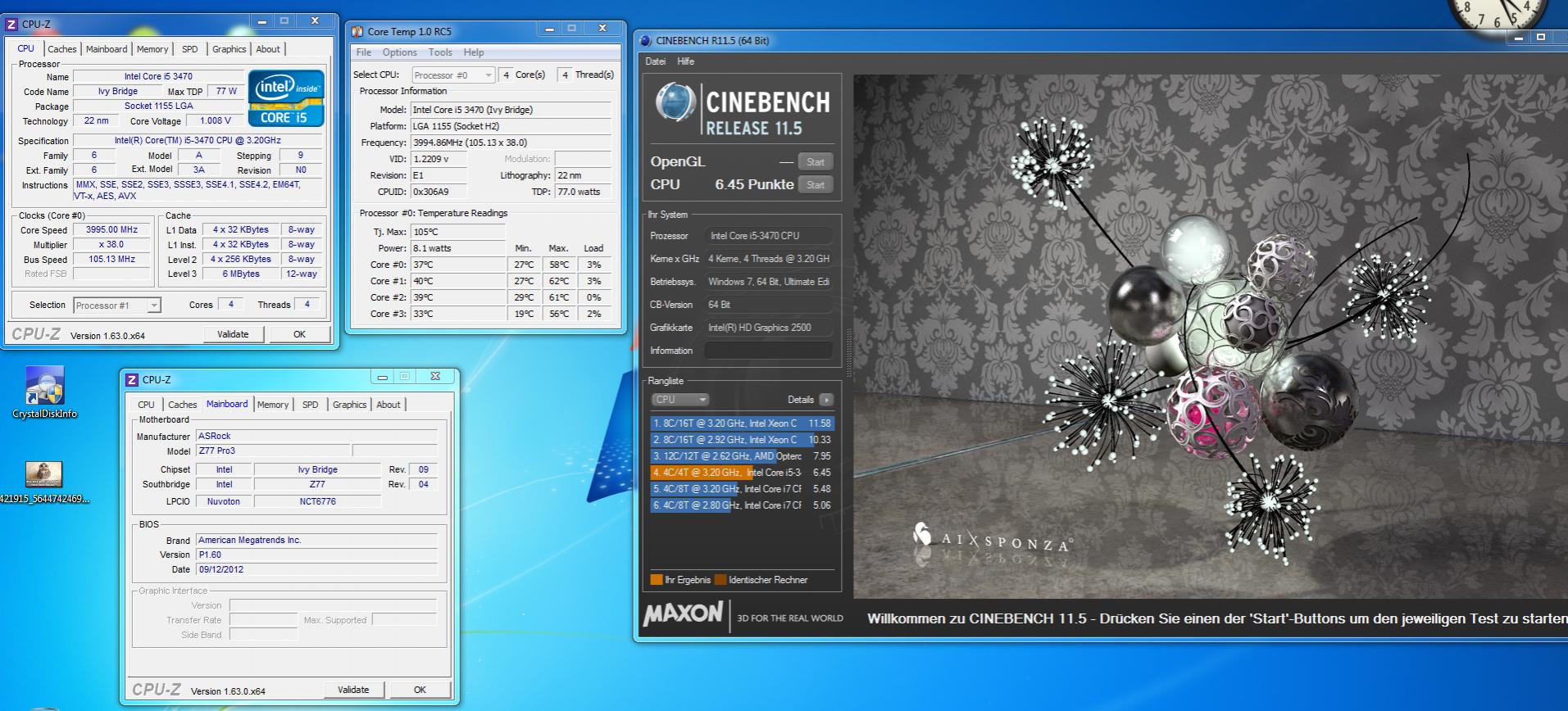Switch to Memory tab in top CPU-Z window
The image size is (1568, 711).
coord(152,49)
